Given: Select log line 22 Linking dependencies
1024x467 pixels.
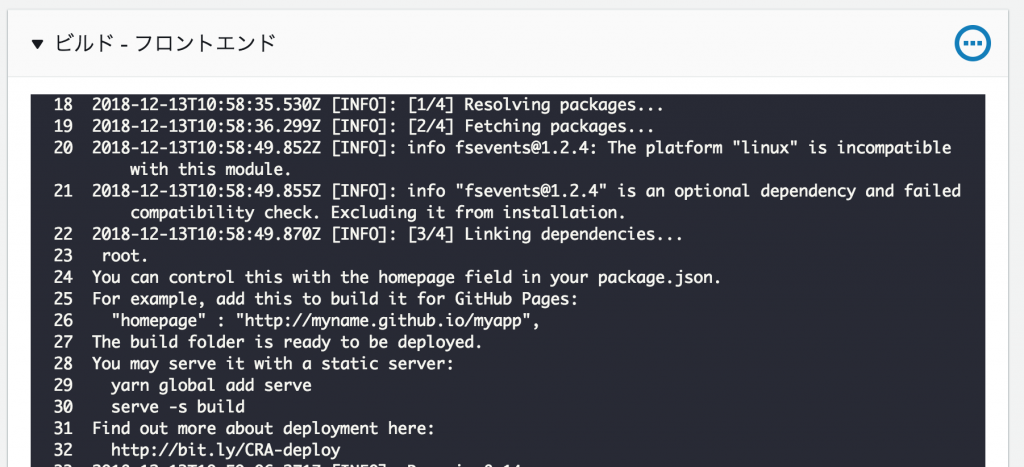Looking at the screenshot, I should point(387,234).
